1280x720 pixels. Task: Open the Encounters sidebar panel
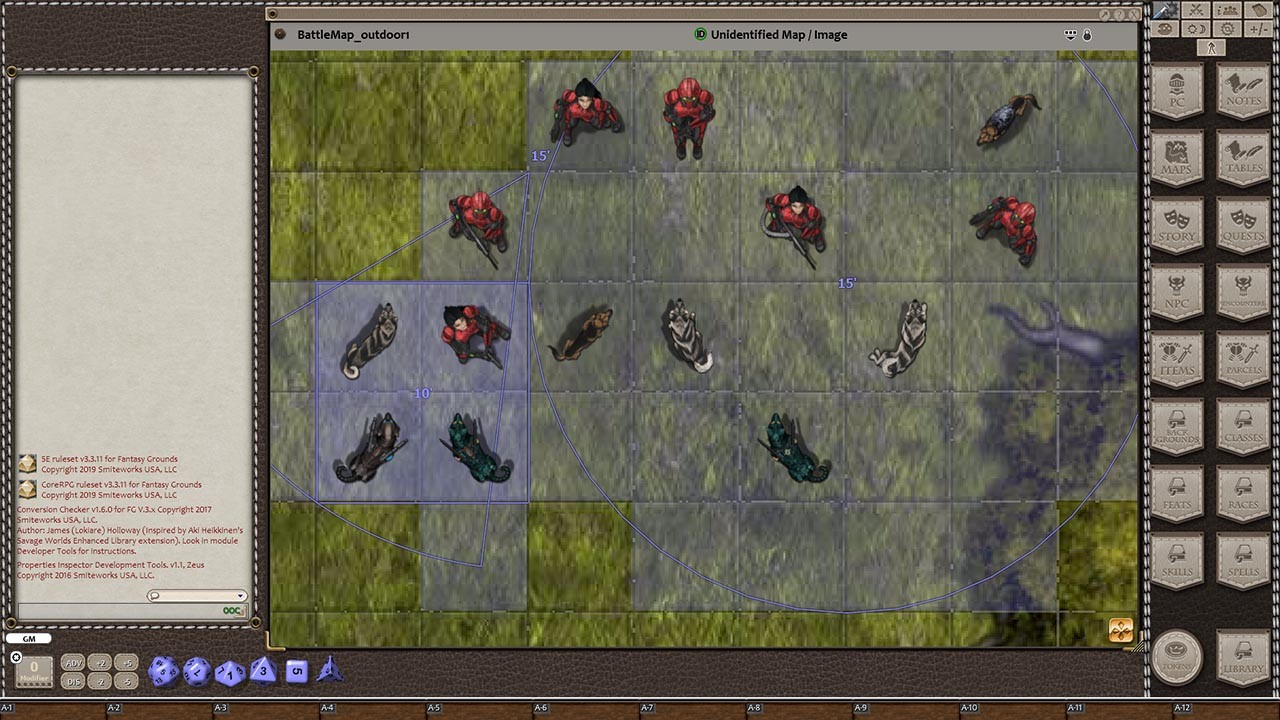pyautogui.click(x=1242, y=295)
